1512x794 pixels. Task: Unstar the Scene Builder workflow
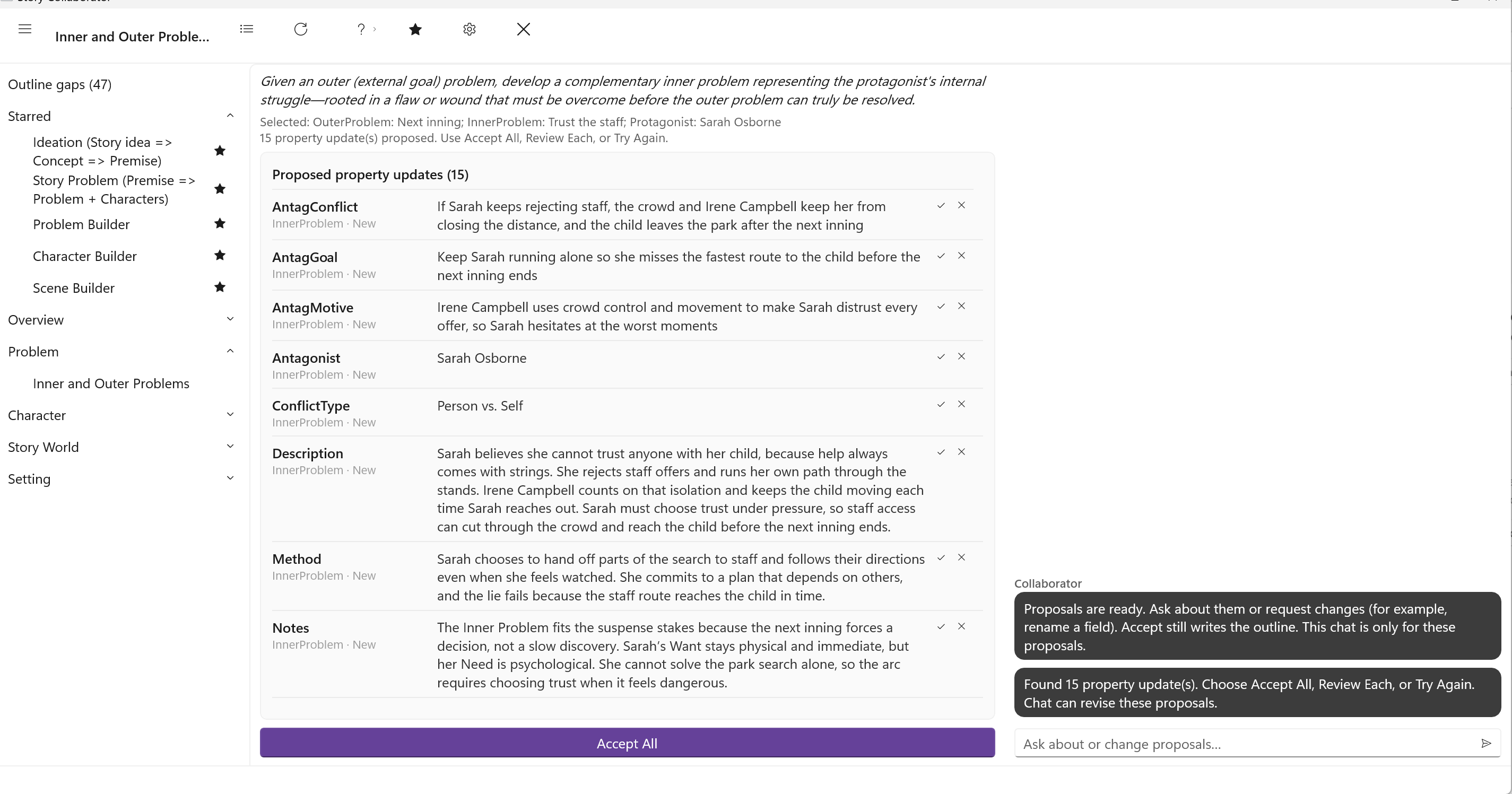(220, 287)
